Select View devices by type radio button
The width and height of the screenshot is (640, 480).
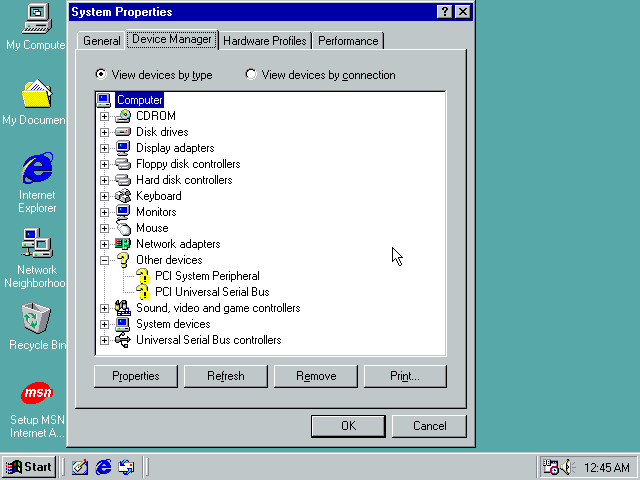tap(101, 74)
